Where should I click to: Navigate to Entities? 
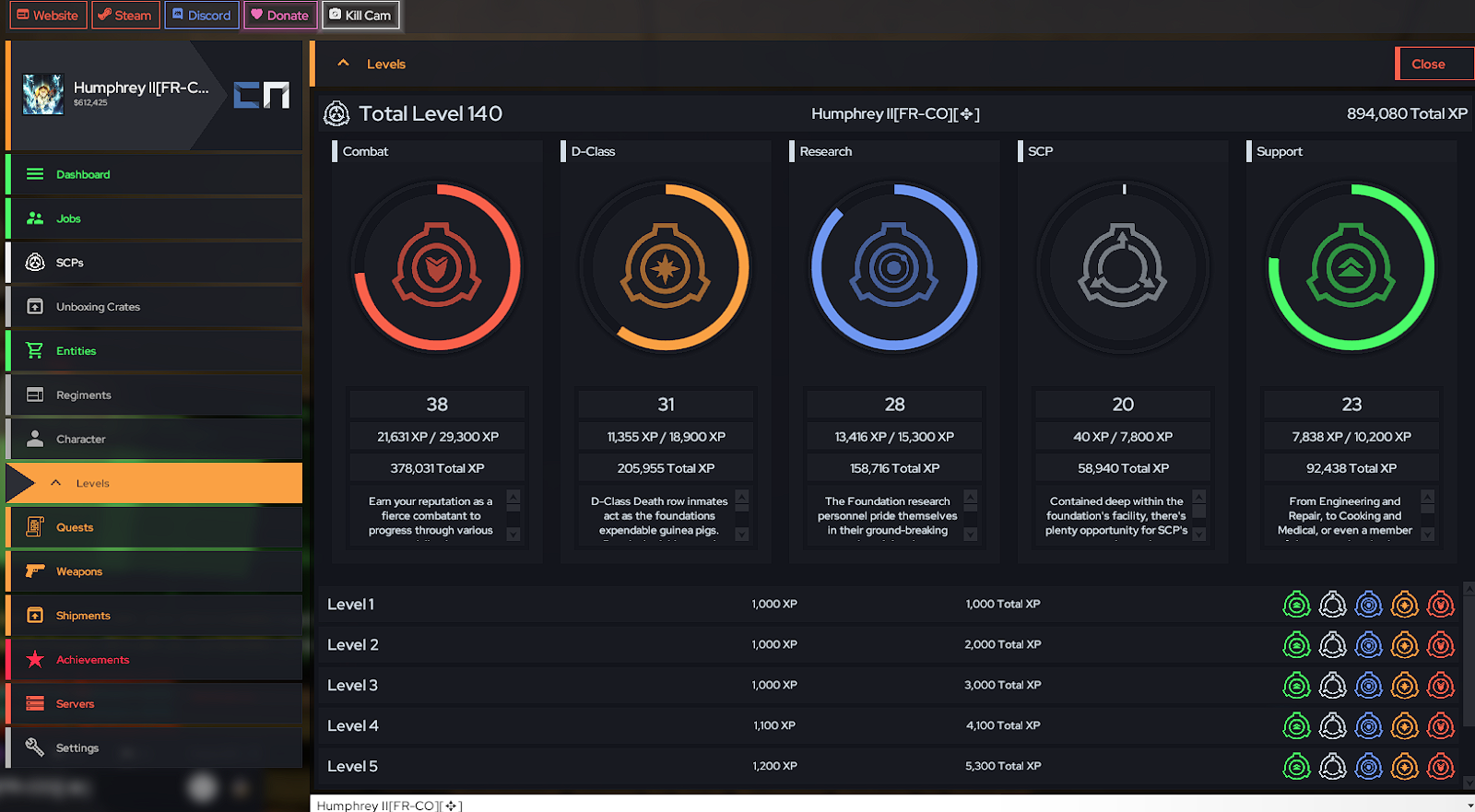coord(154,351)
